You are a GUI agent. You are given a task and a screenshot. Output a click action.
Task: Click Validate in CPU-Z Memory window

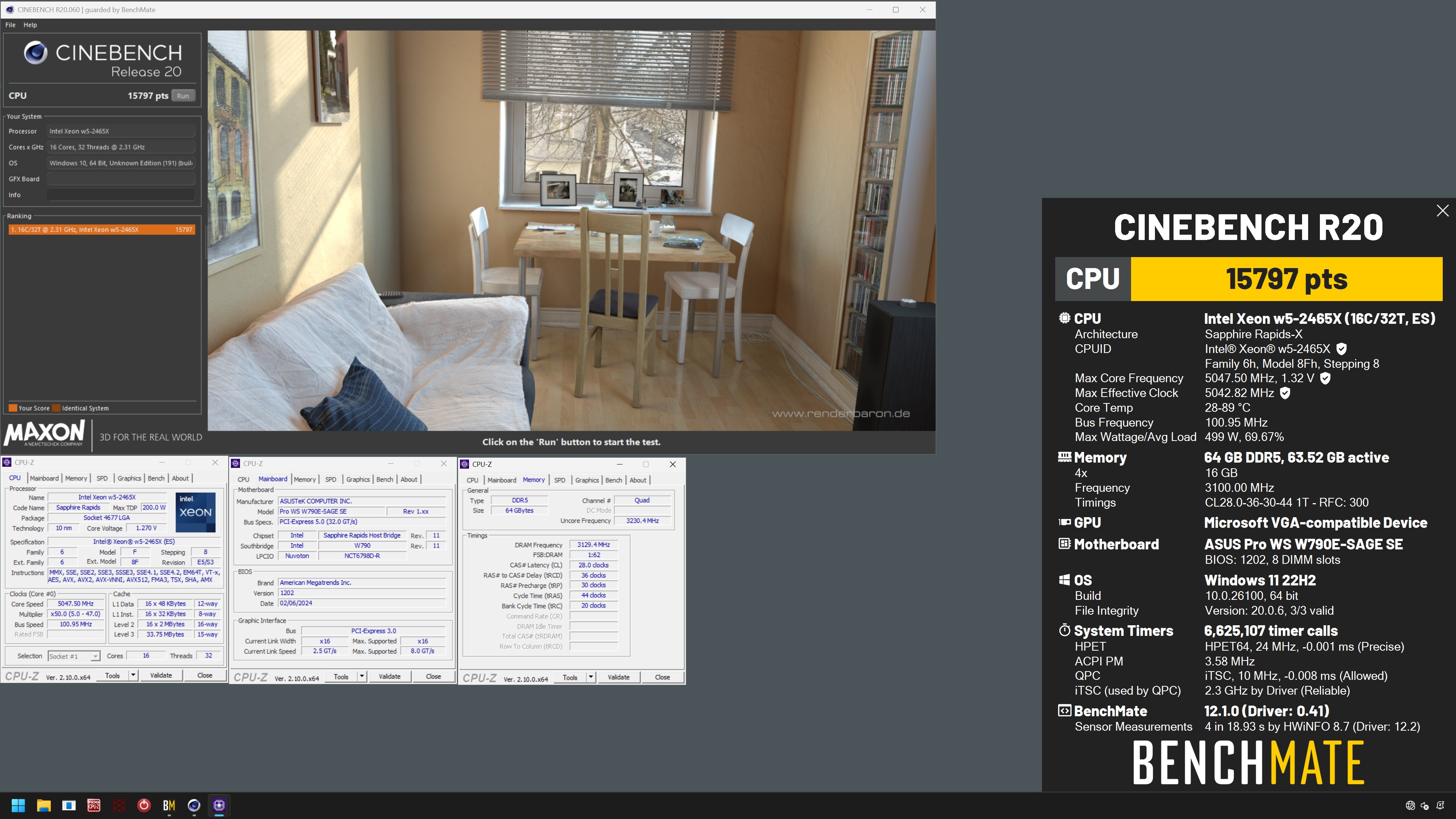click(618, 677)
